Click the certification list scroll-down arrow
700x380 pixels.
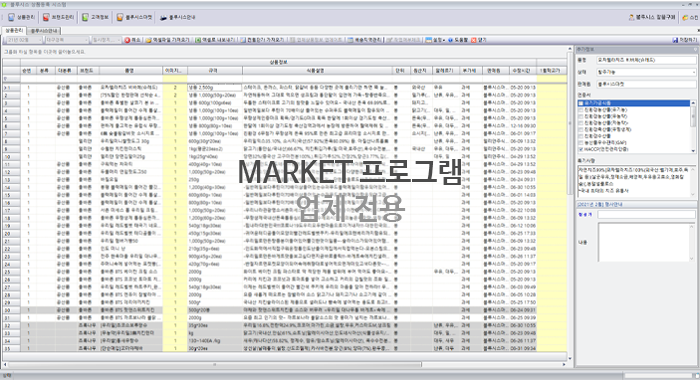tap(693, 151)
